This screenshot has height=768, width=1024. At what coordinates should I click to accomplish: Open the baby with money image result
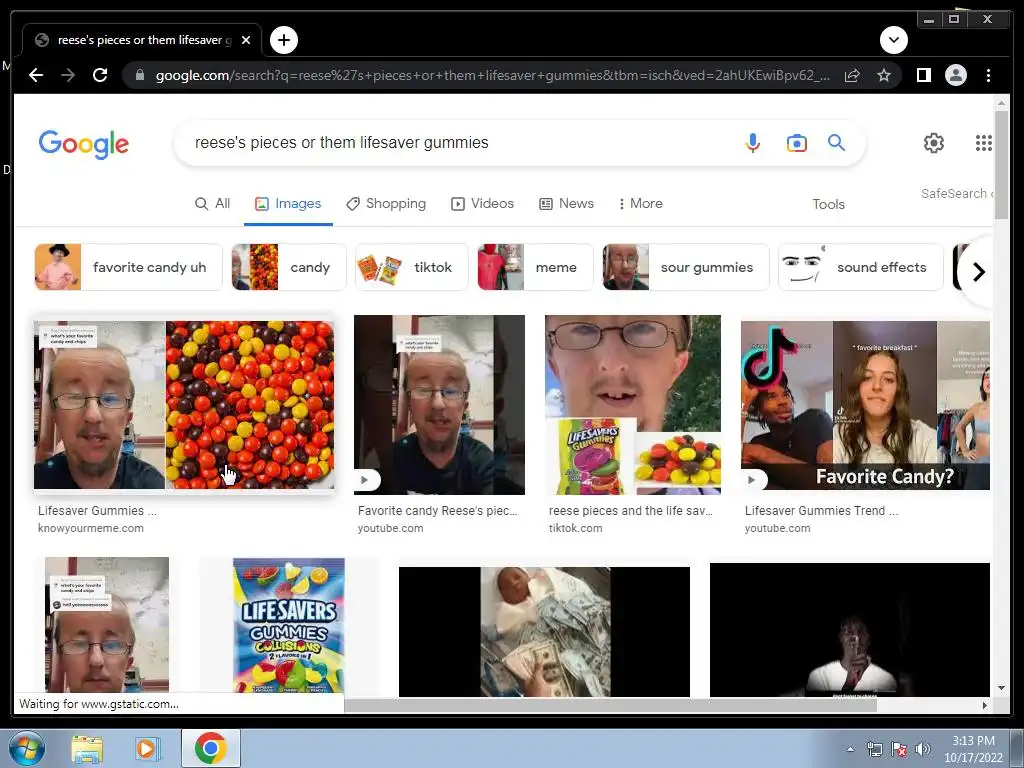click(544, 632)
